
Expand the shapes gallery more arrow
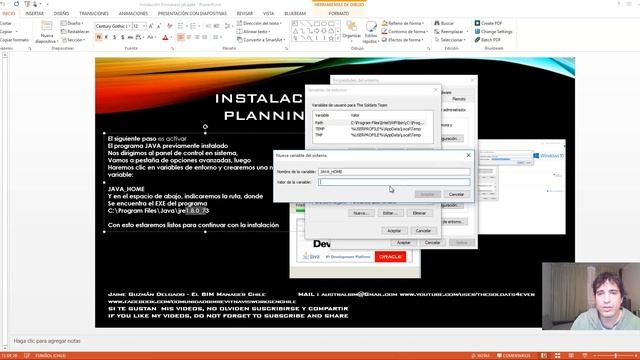(x=338, y=39)
